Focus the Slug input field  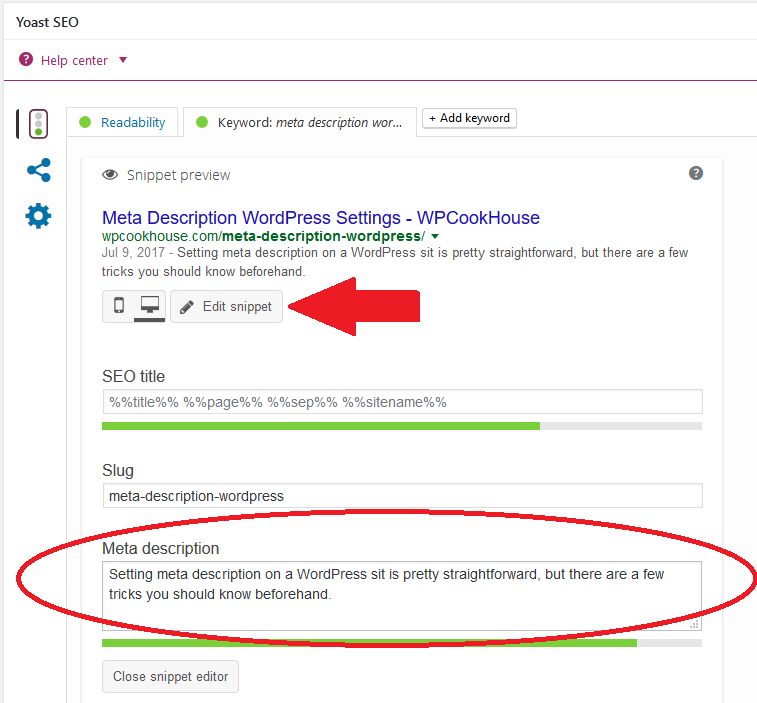tap(402, 496)
